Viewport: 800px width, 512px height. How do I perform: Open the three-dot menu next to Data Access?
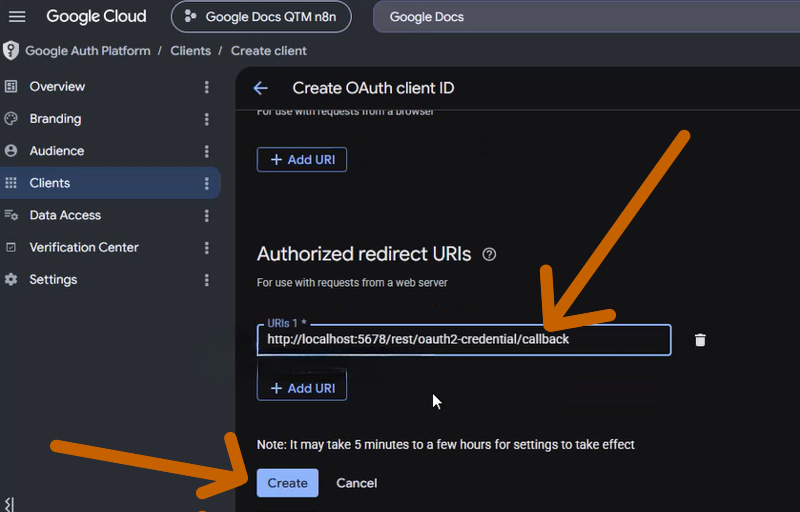[x=207, y=215]
